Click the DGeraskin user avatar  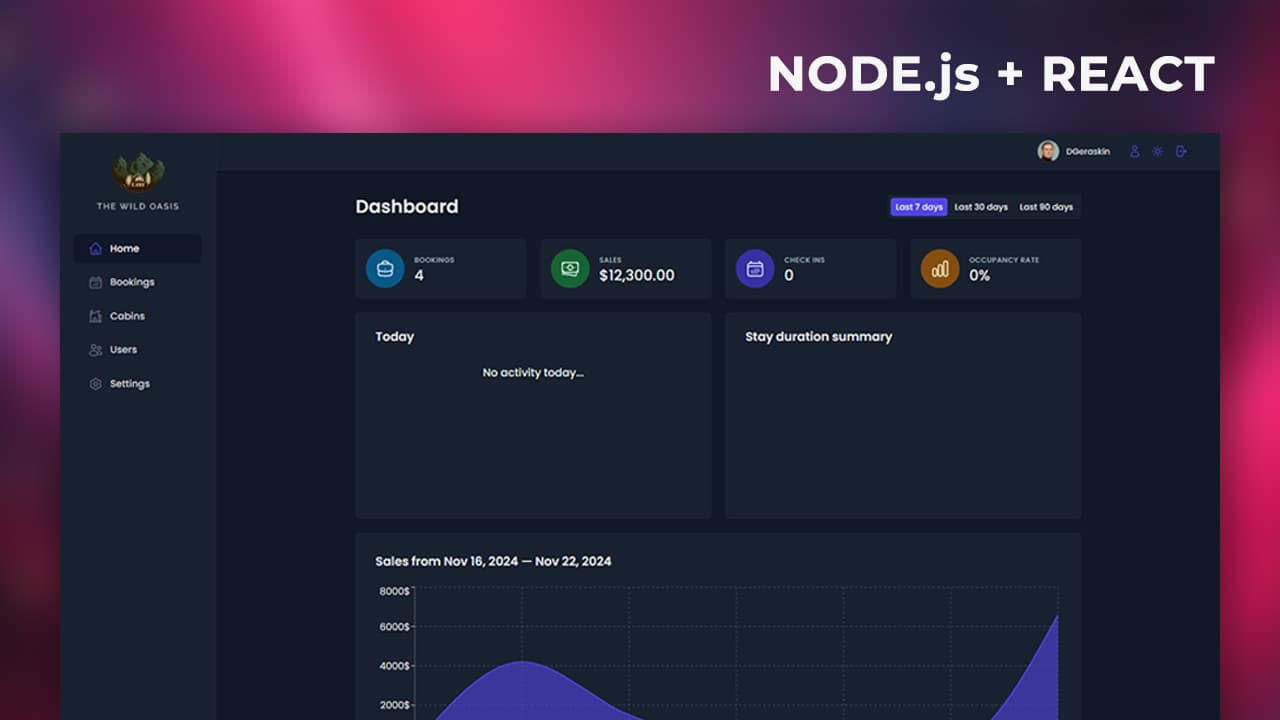pyautogui.click(x=1048, y=151)
